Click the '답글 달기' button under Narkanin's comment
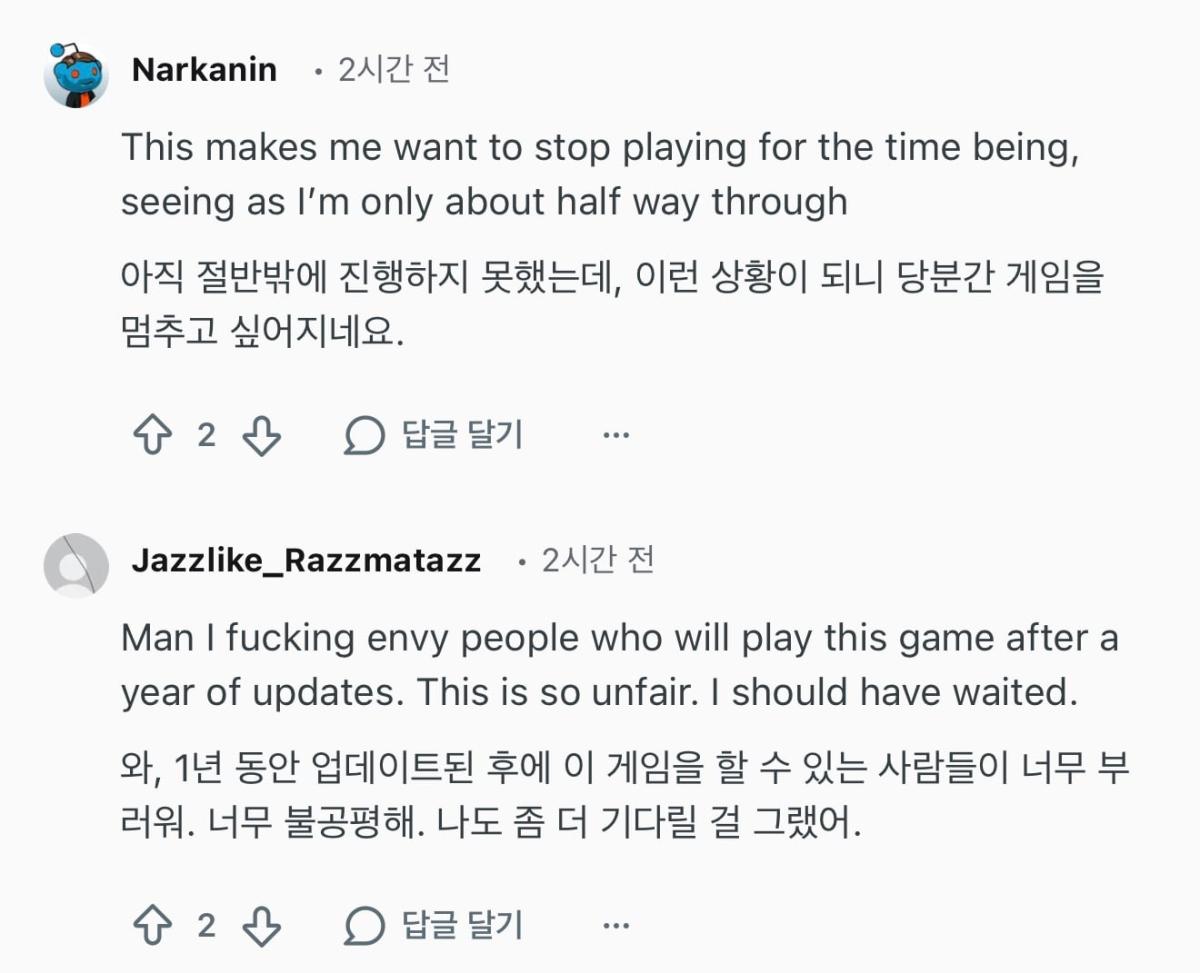 pos(462,436)
